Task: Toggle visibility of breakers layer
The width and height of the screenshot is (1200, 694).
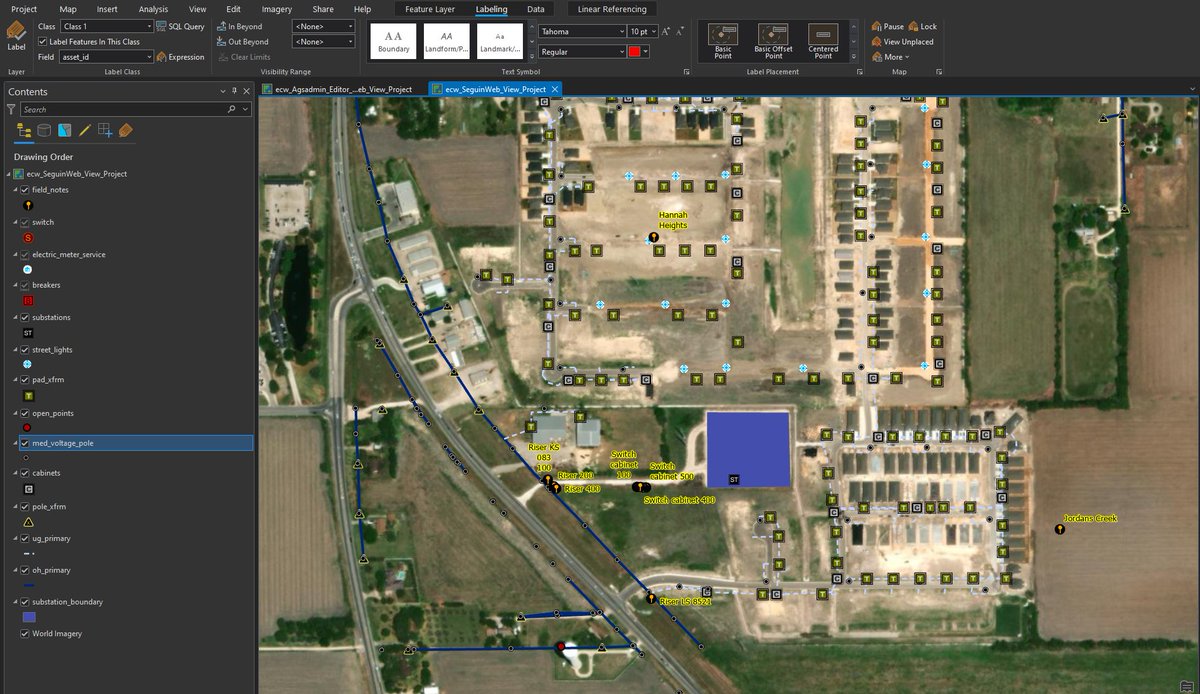Action: pos(25,285)
